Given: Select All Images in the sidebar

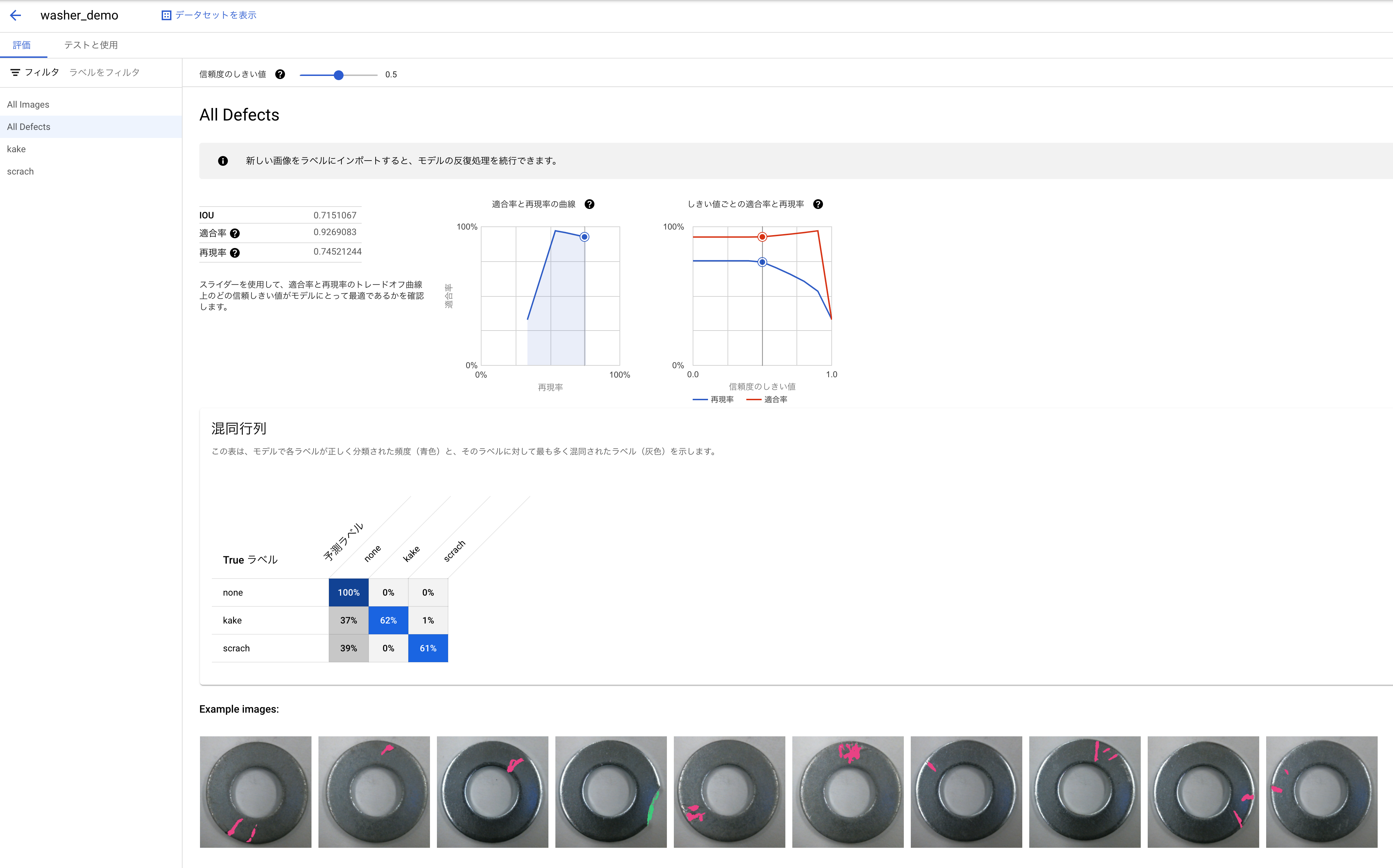Looking at the screenshot, I should (28, 104).
